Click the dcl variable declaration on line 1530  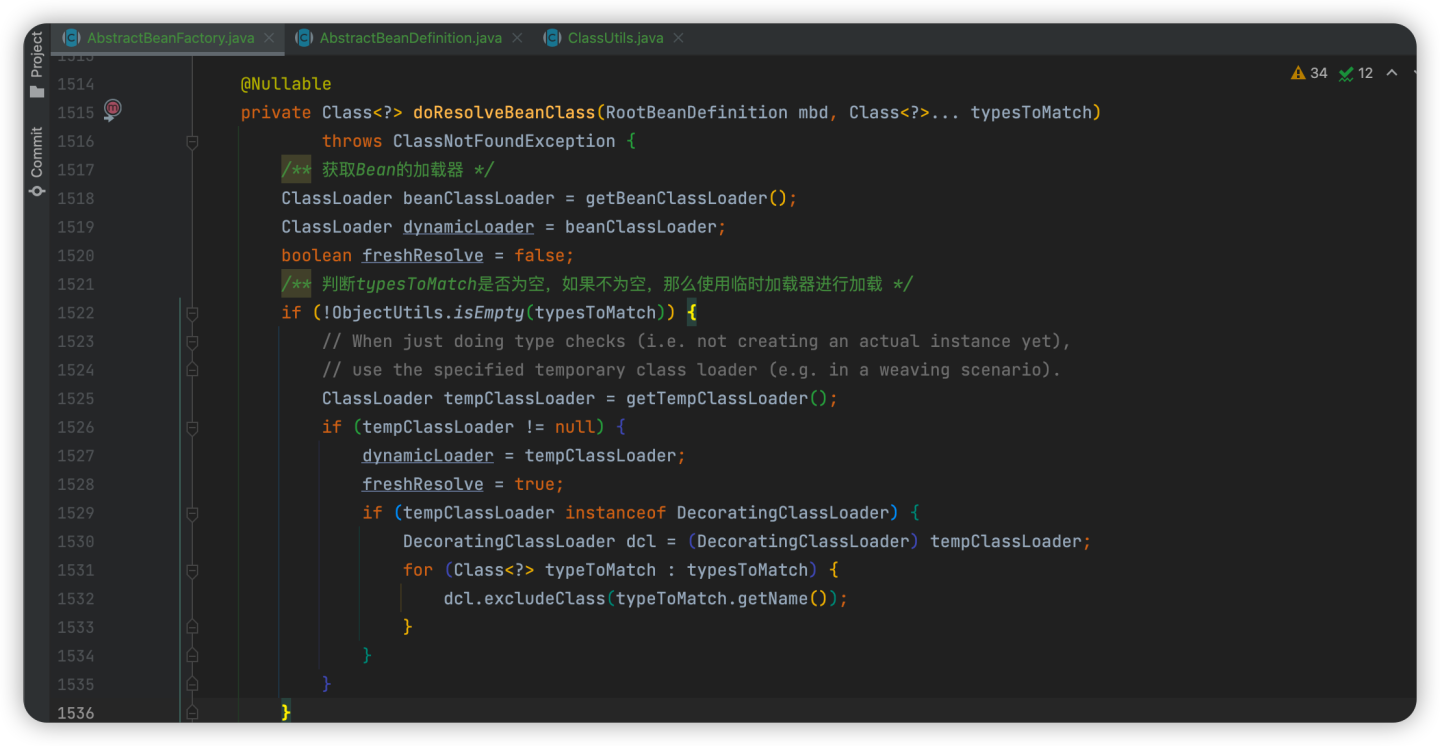click(641, 541)
